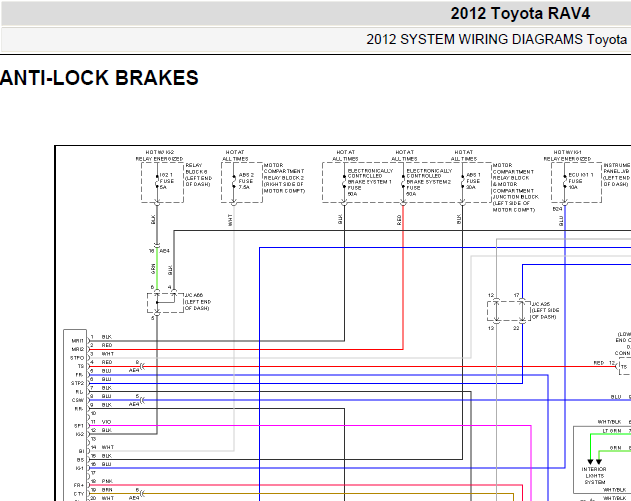Click the 'SP1' terminal label
Screen dimensions: 631x501
79,426
